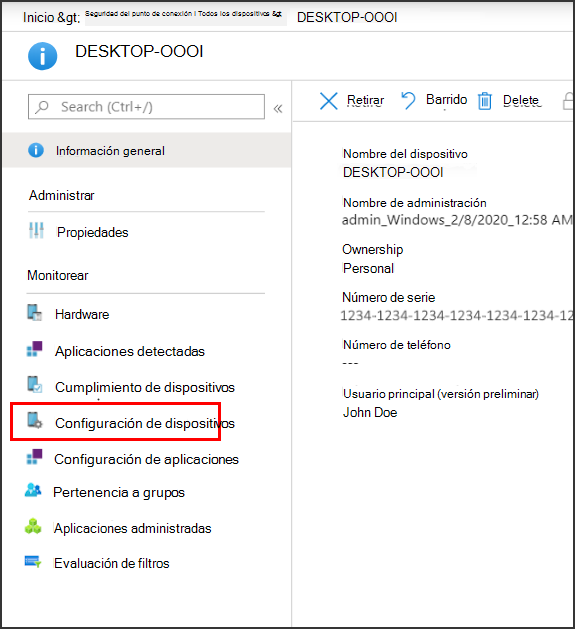Open Aplicaciones administradas

pos(132,528)
